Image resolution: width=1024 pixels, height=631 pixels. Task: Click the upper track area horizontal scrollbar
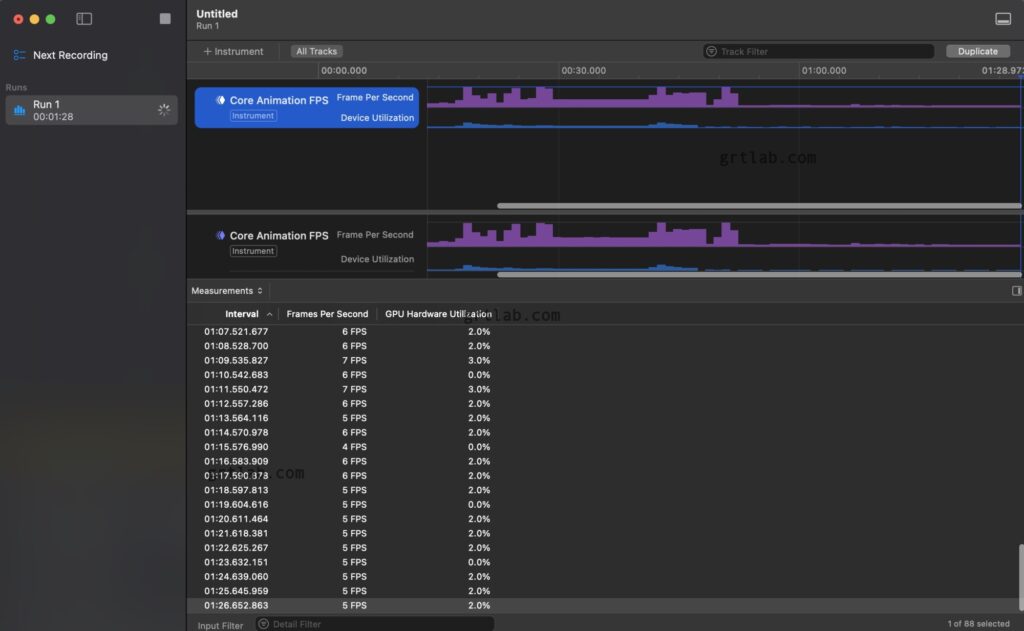coord(758,206)
